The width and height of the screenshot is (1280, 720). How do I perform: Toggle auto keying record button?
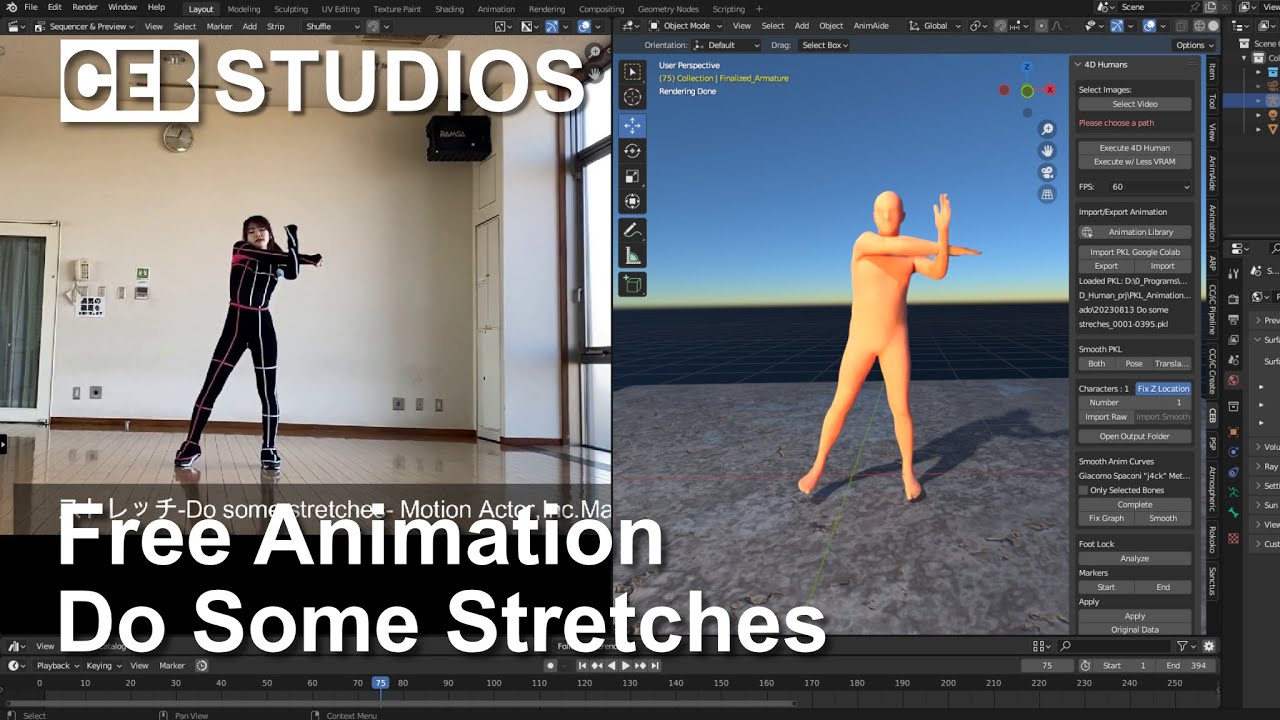coord(550,666)
